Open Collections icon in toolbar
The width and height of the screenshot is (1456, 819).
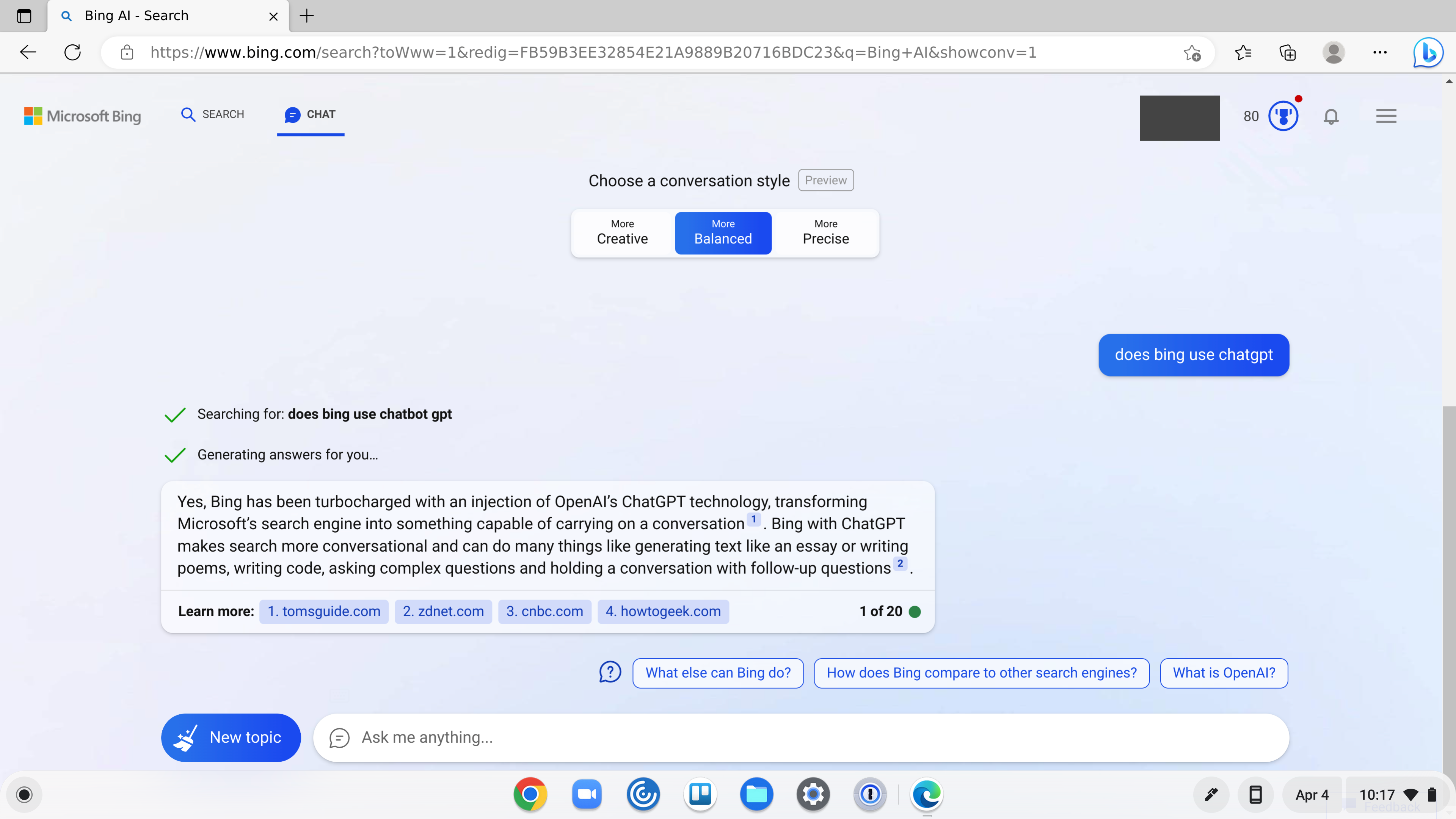tap(1288, 53)
